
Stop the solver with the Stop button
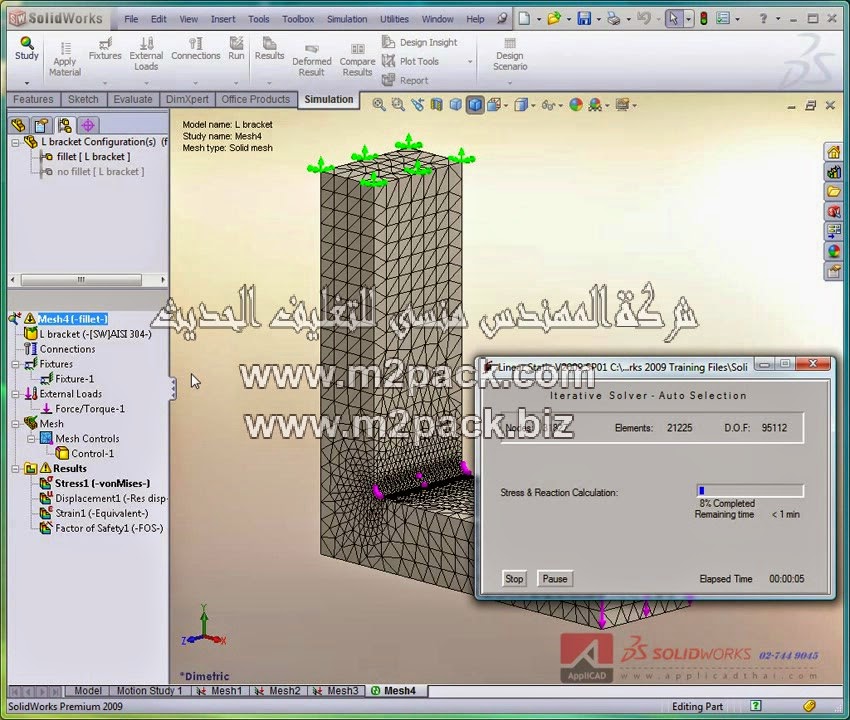point(514,578)
